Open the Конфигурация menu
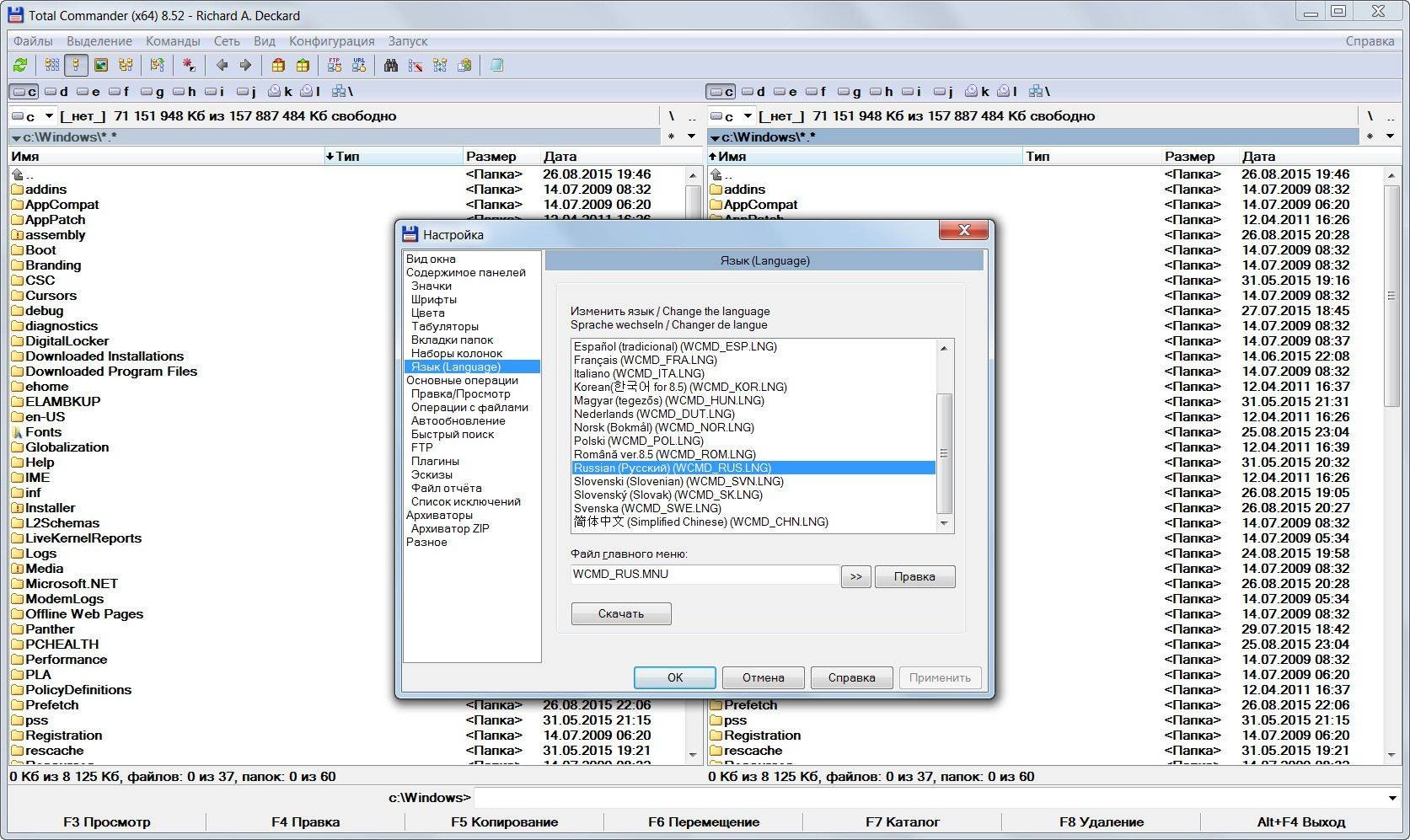 [331, 40]
